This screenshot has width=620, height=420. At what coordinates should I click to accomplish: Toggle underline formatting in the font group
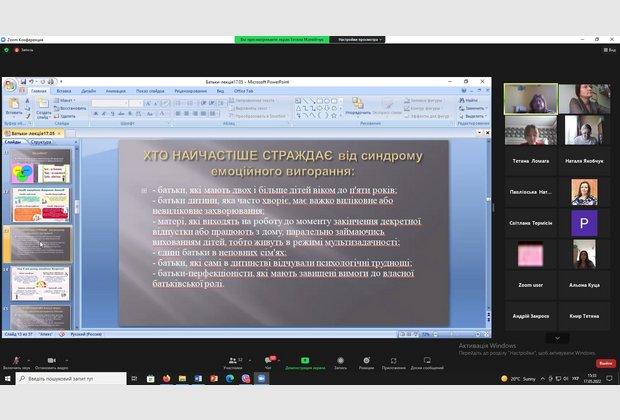[113, 114]
